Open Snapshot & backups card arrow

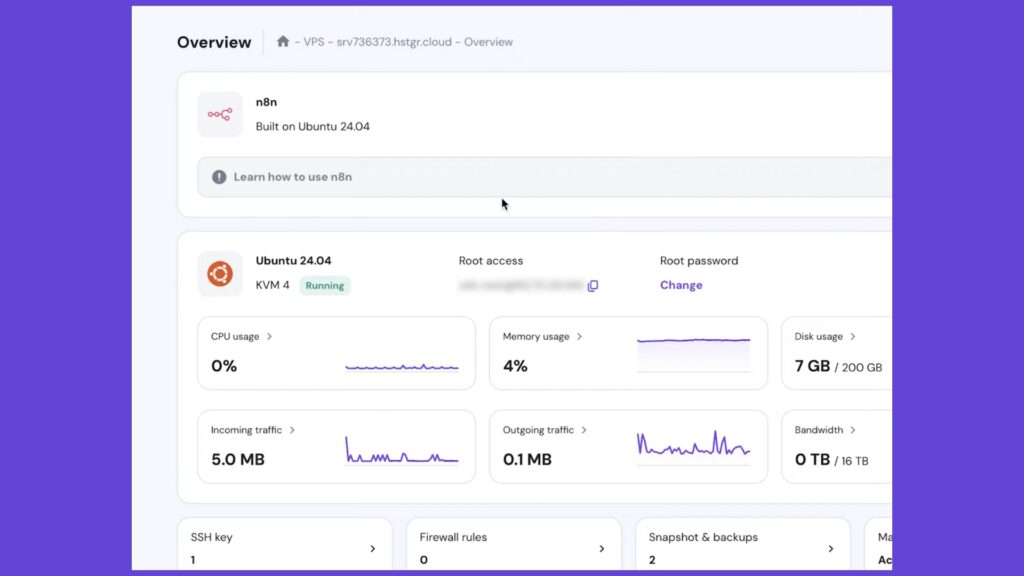pyautogui.click(x=831, y=549)
